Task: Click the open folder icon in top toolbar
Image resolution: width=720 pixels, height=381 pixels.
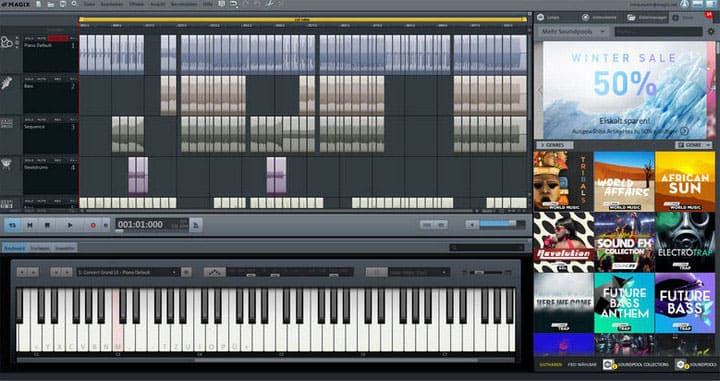Action: [x=51, y=4]
